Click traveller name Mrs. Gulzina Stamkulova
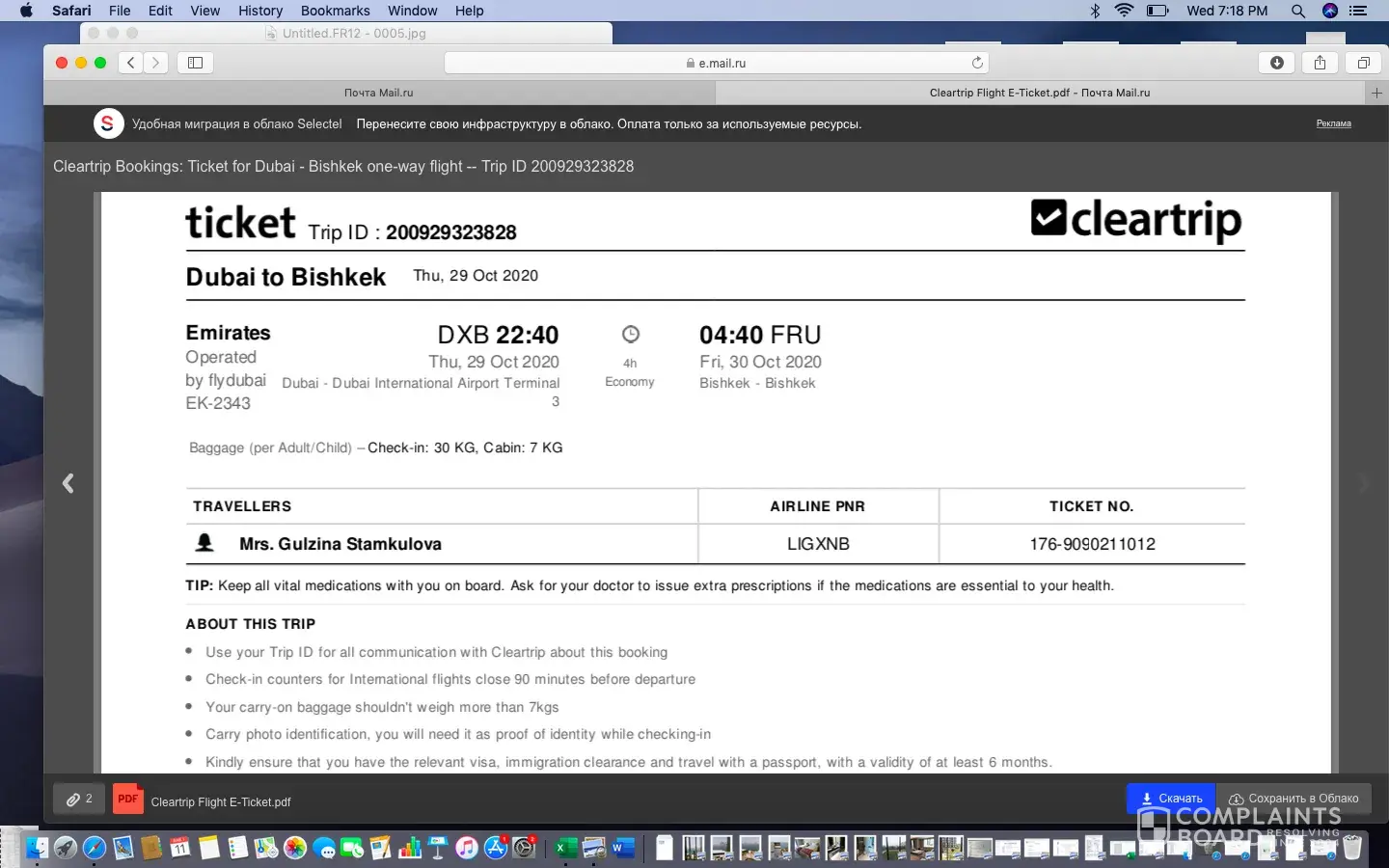Viewport: 1389px width, 868px height. pyautogui.click(x=340, y=544)
